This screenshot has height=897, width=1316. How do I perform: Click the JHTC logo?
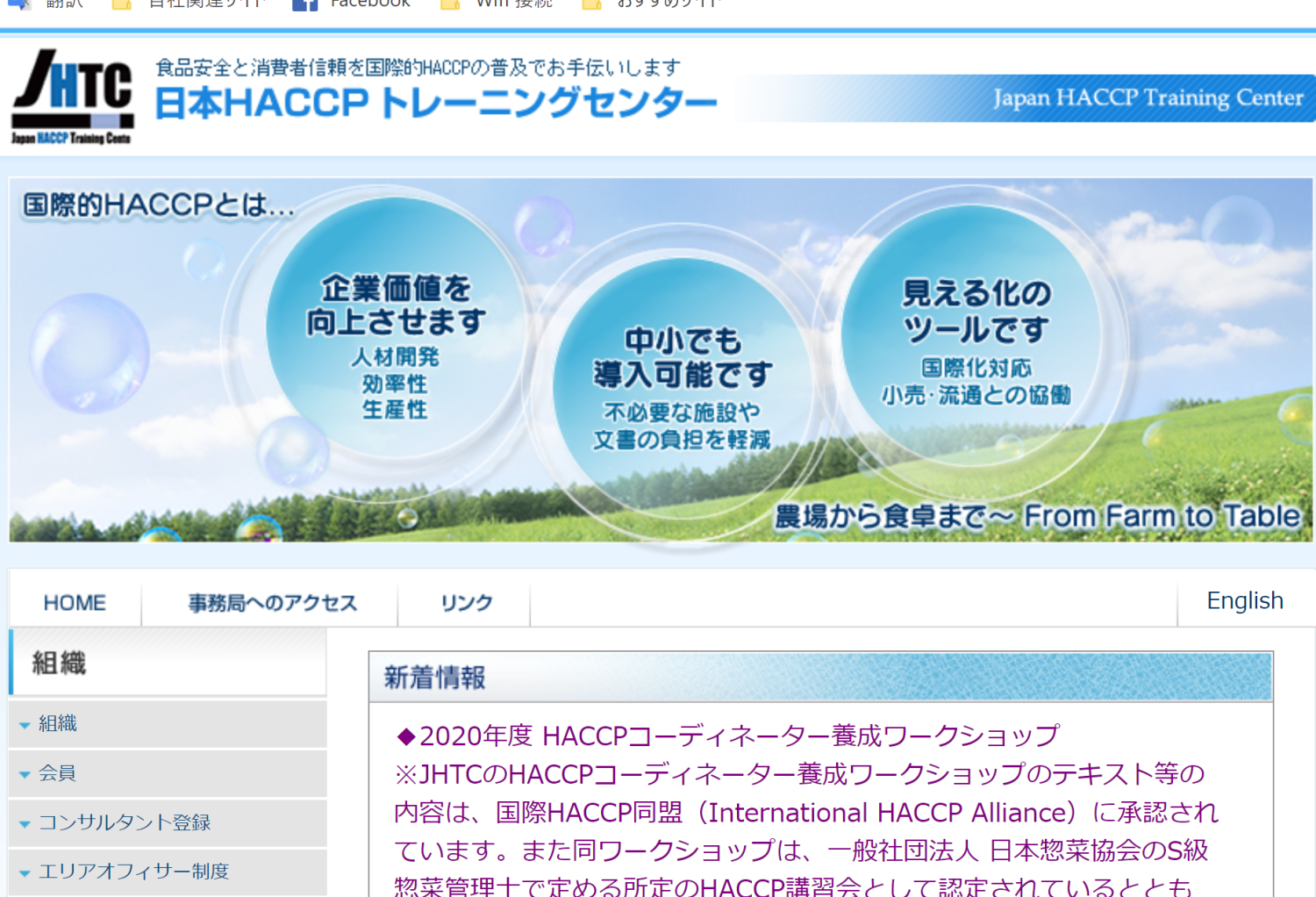[x=72, y=97]
